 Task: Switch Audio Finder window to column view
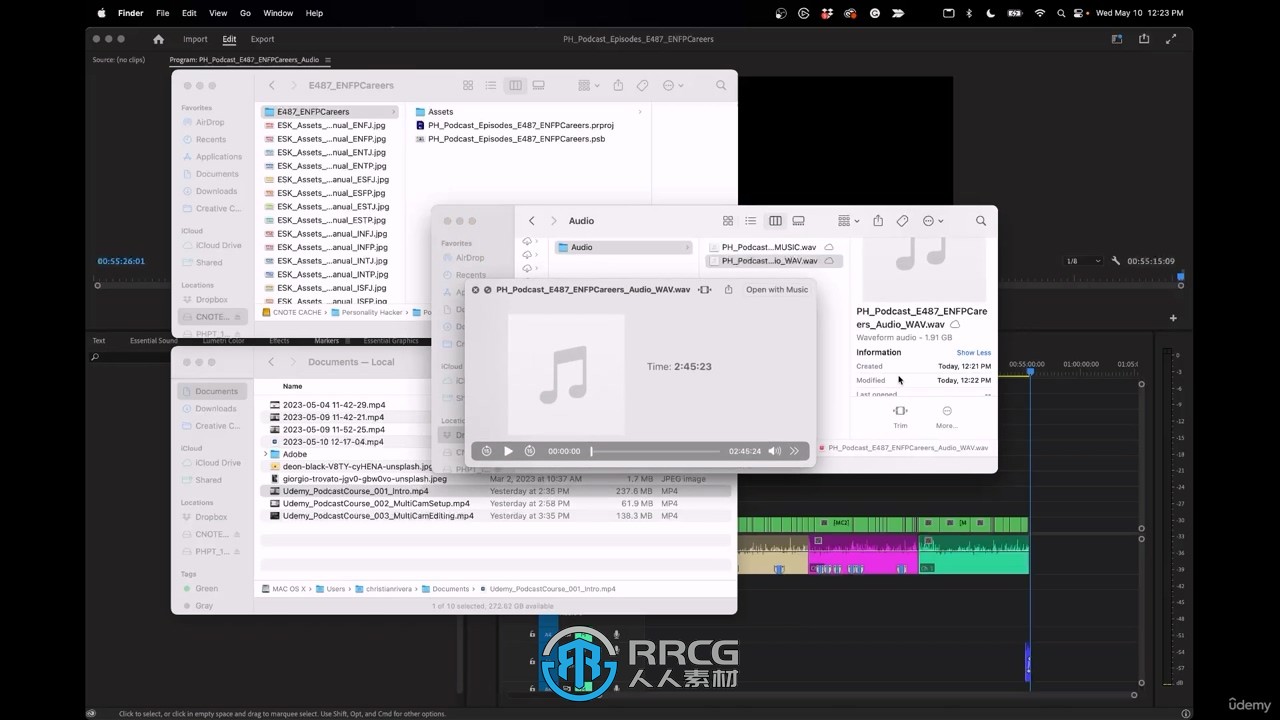point(775,221)
